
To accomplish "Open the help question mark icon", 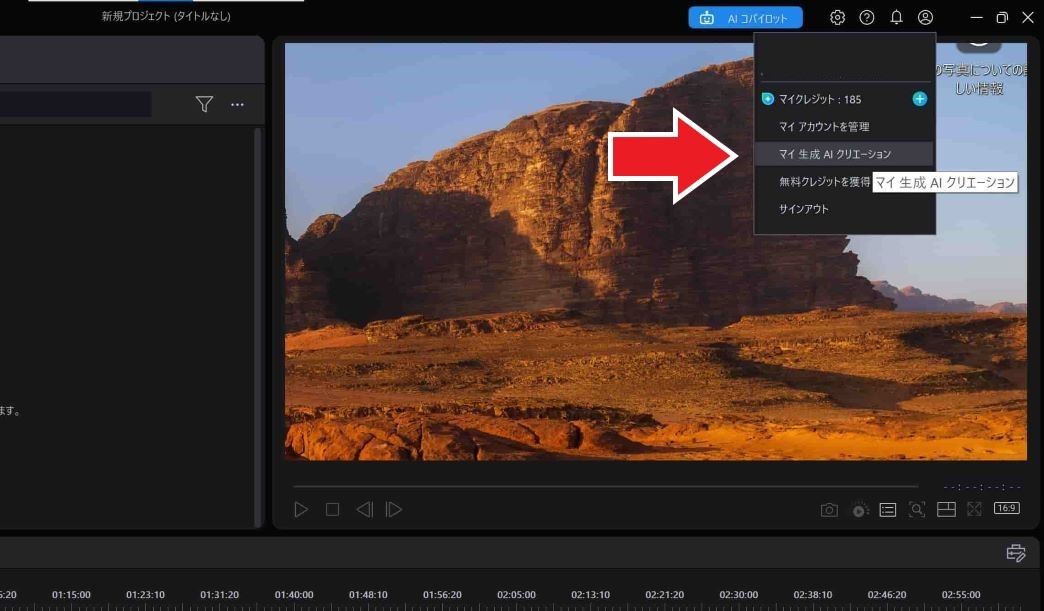I will click(866, 18).
